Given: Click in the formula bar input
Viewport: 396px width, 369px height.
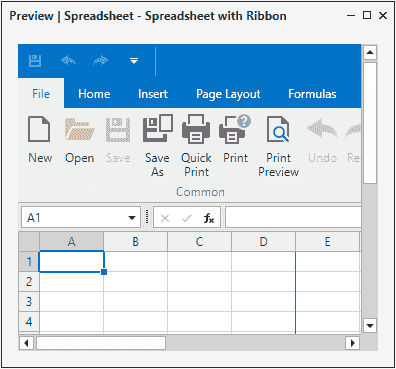Looking at the screenshot, I should pyautogui.click(x=293, y=218).
